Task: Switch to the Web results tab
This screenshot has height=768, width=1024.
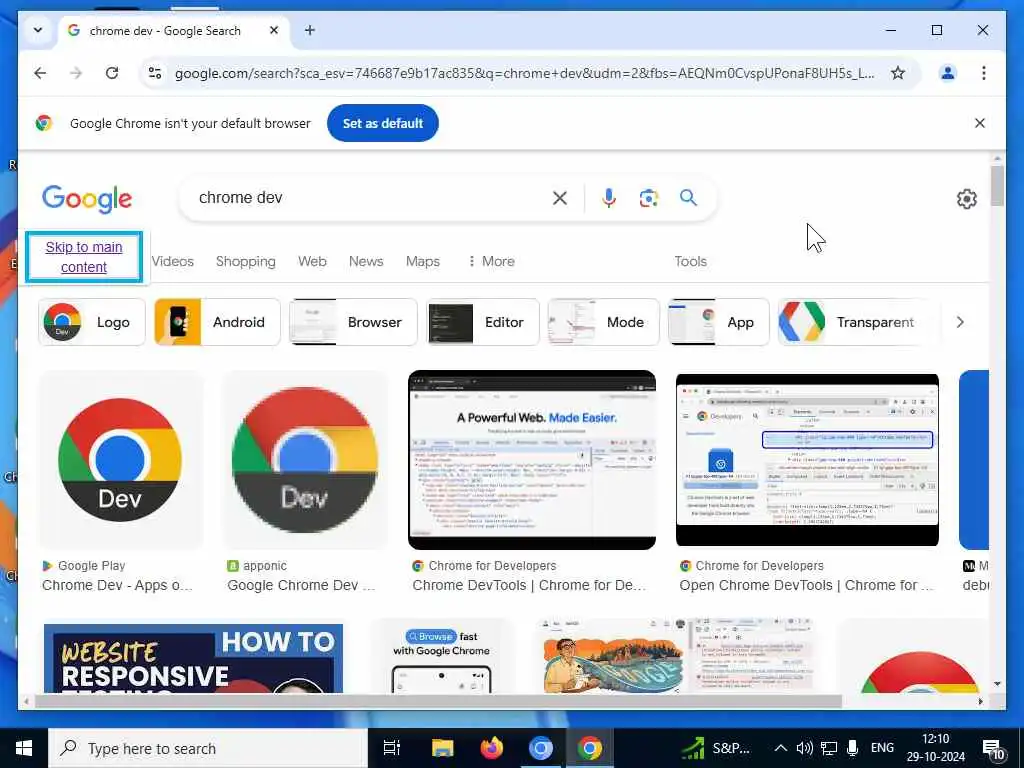Action: [312, 261]
